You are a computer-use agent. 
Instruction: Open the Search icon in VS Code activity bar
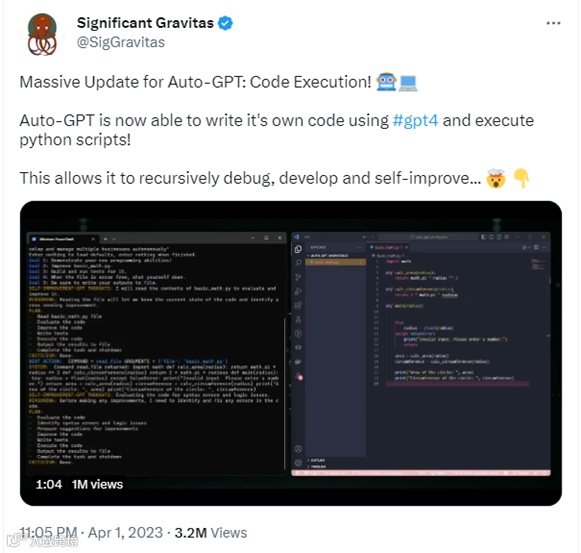coord(298,263)
